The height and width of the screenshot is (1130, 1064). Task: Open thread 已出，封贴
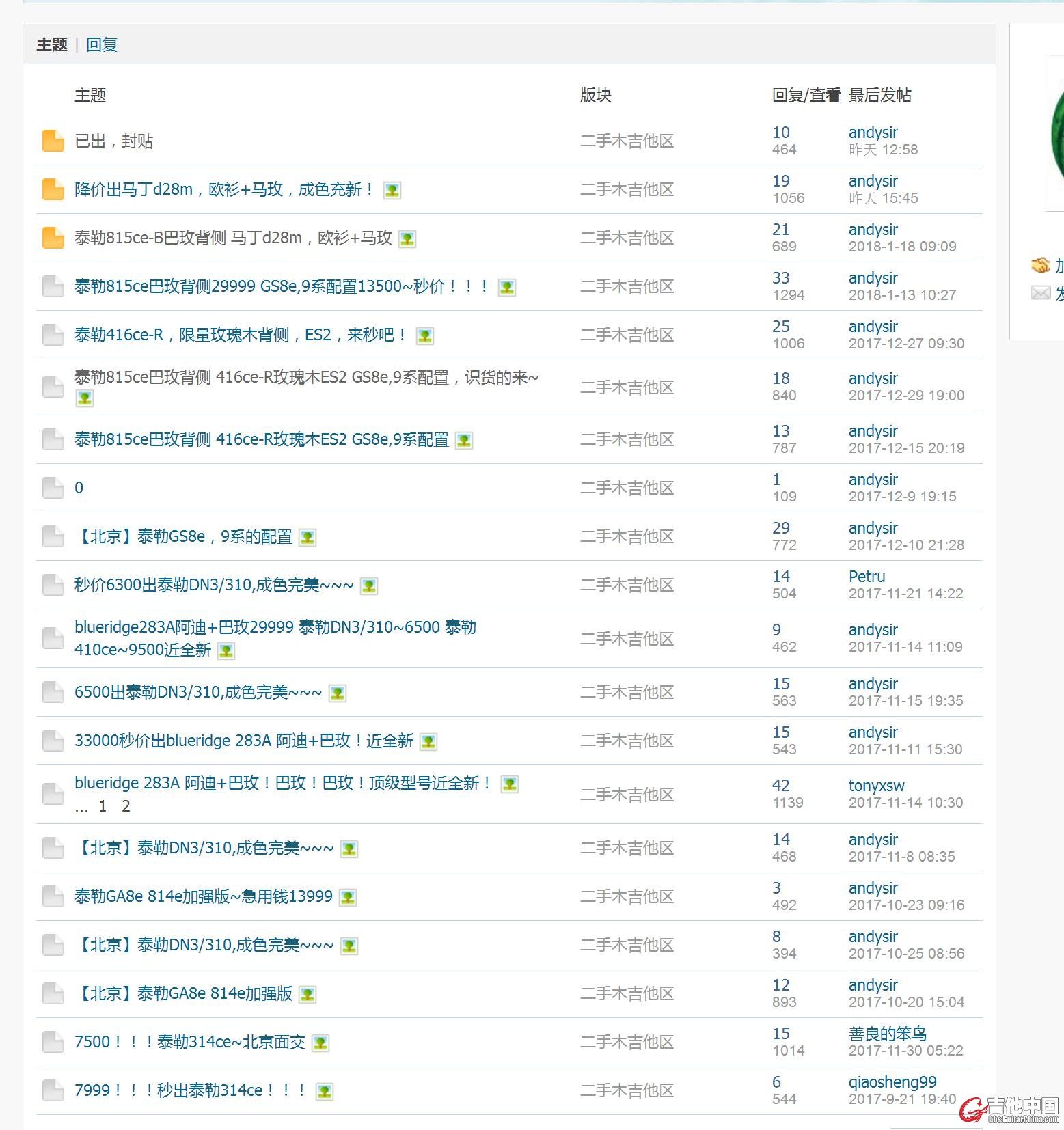(x=113, y=141)
